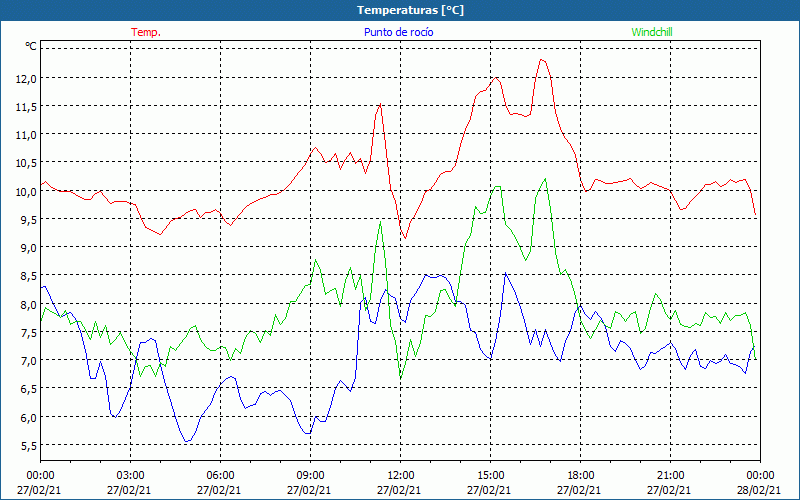Click the '6,5' y-axis value
800x500 pixels.
point(28,389)
